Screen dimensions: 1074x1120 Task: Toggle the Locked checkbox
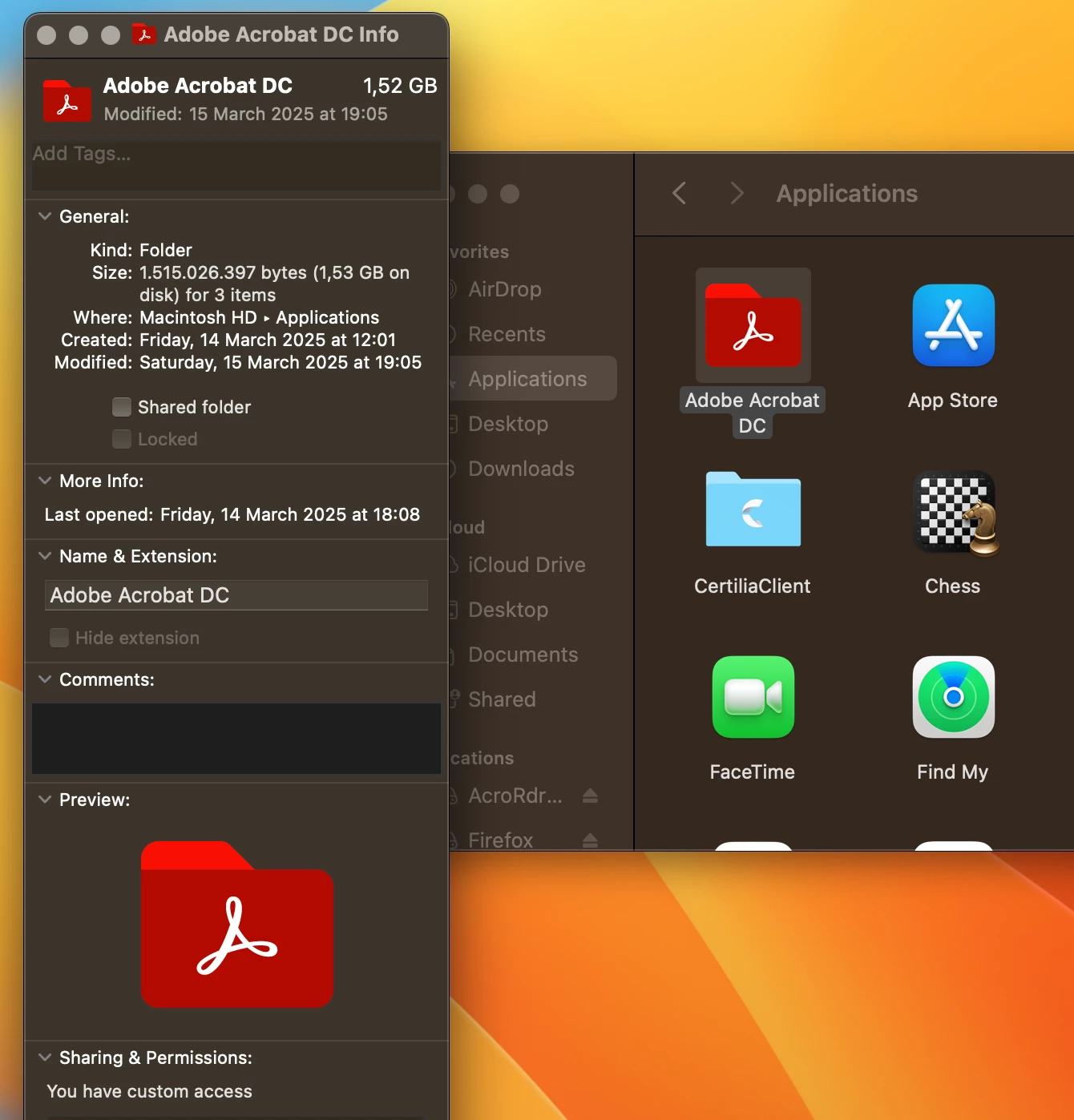tap(122, 439)
